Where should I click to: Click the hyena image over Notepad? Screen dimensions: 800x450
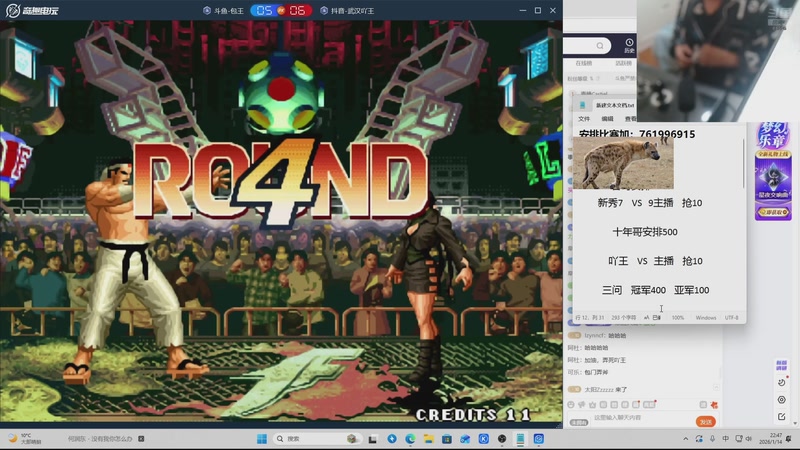tap(623, 163)
